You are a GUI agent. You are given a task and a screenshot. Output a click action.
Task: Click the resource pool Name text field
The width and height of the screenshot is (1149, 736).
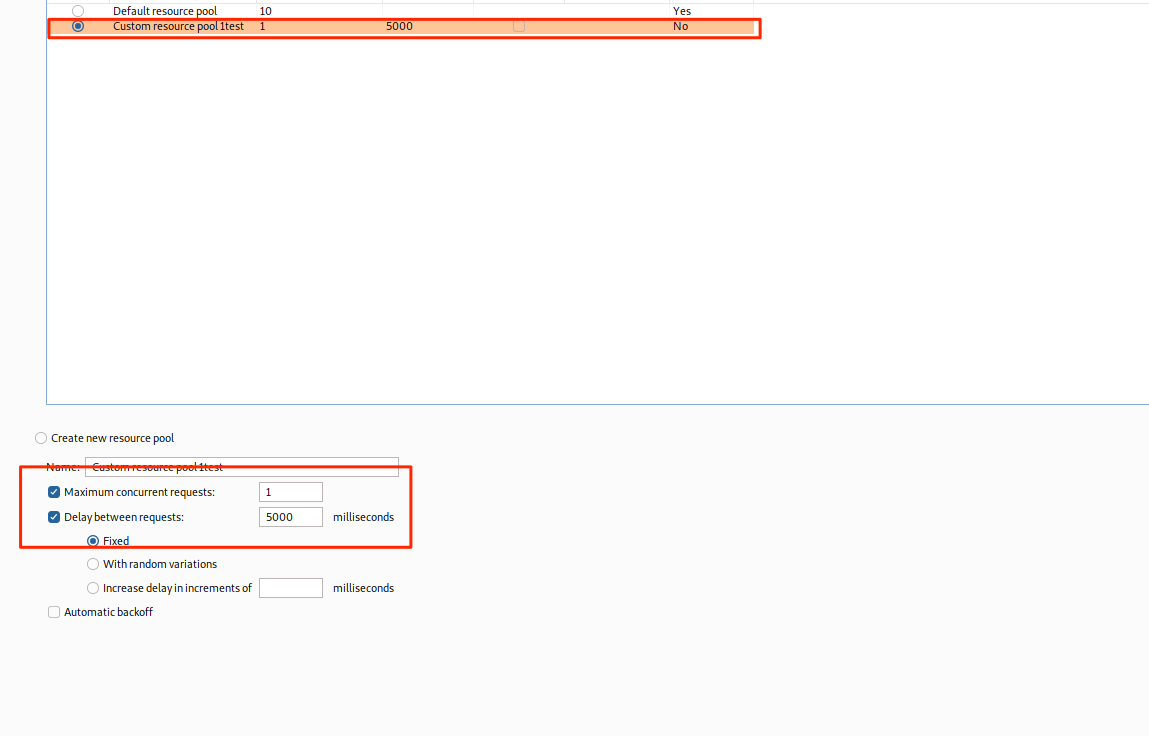(242, 467)
